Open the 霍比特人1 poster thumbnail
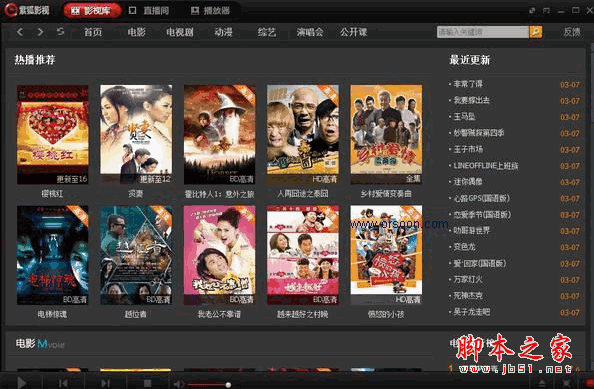Image resolution: width=594 pixels, height=389 pixels. tap(219, 134)
